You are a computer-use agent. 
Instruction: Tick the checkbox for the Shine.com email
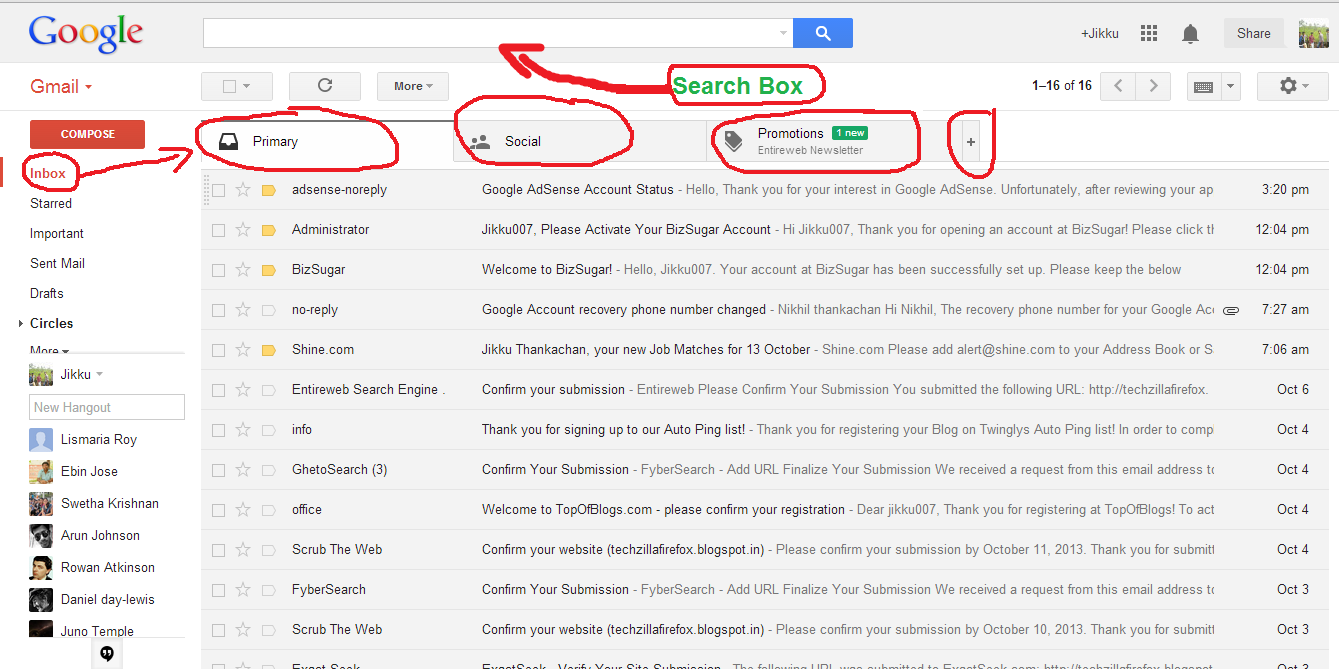click(218, 350)
